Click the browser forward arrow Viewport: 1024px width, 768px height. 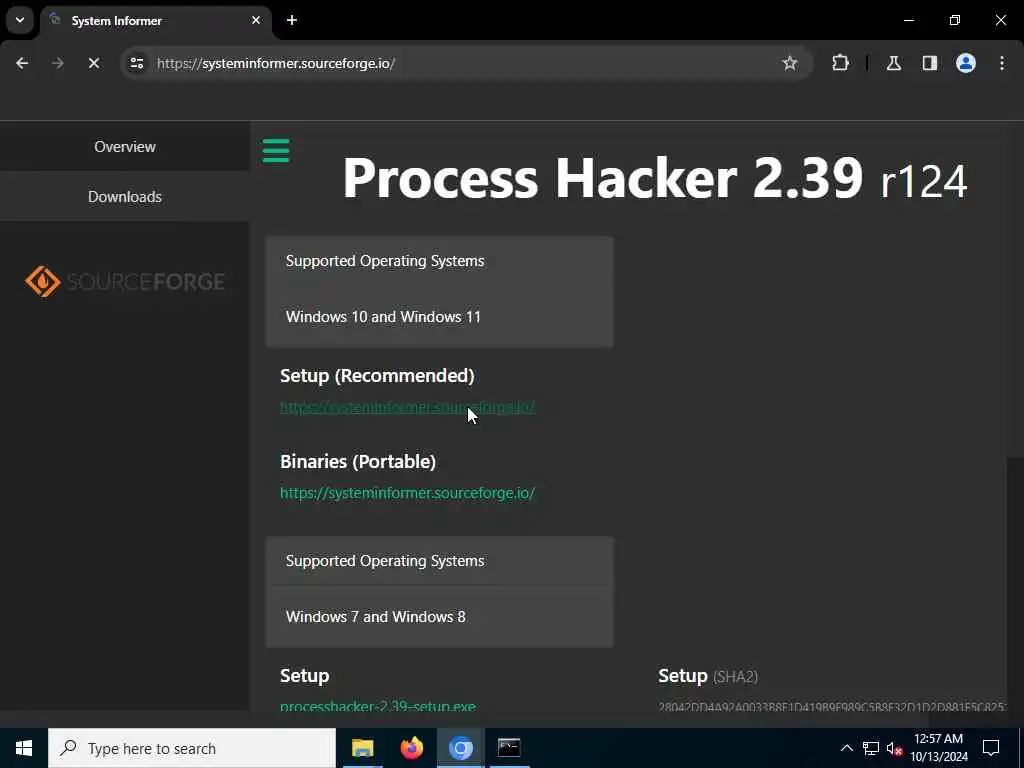pos(58,63)
